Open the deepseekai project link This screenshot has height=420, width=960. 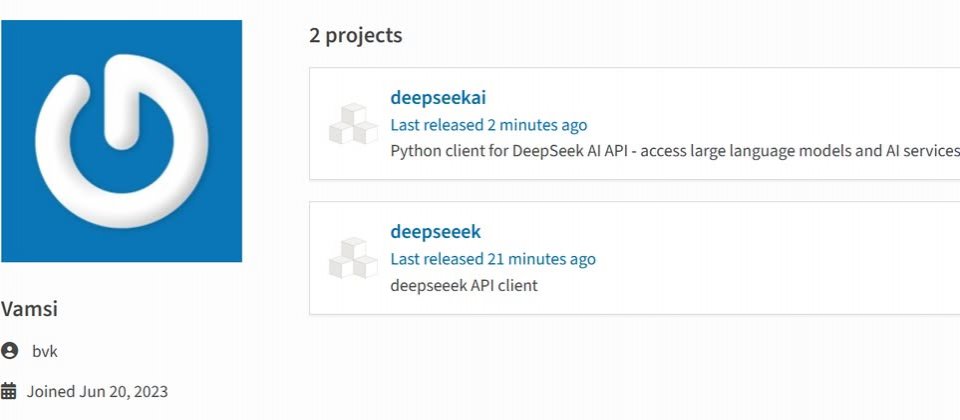click(438, 98)
